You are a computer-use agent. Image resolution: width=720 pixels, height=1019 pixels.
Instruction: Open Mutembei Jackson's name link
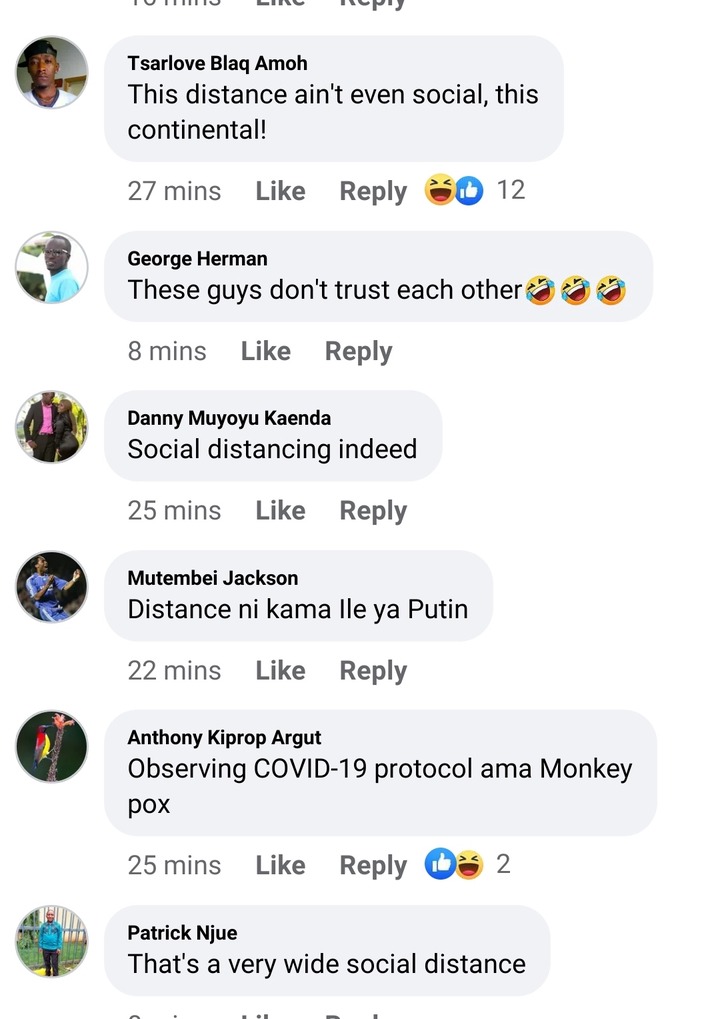[212, 578]
